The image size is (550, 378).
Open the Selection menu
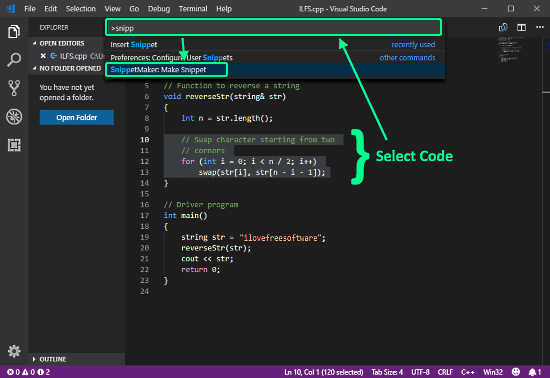click(80, 9)
